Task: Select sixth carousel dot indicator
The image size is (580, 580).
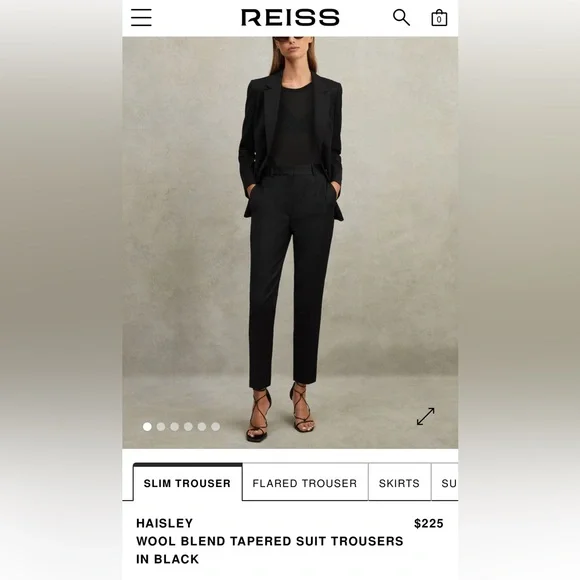Action: tap(216, 426)
